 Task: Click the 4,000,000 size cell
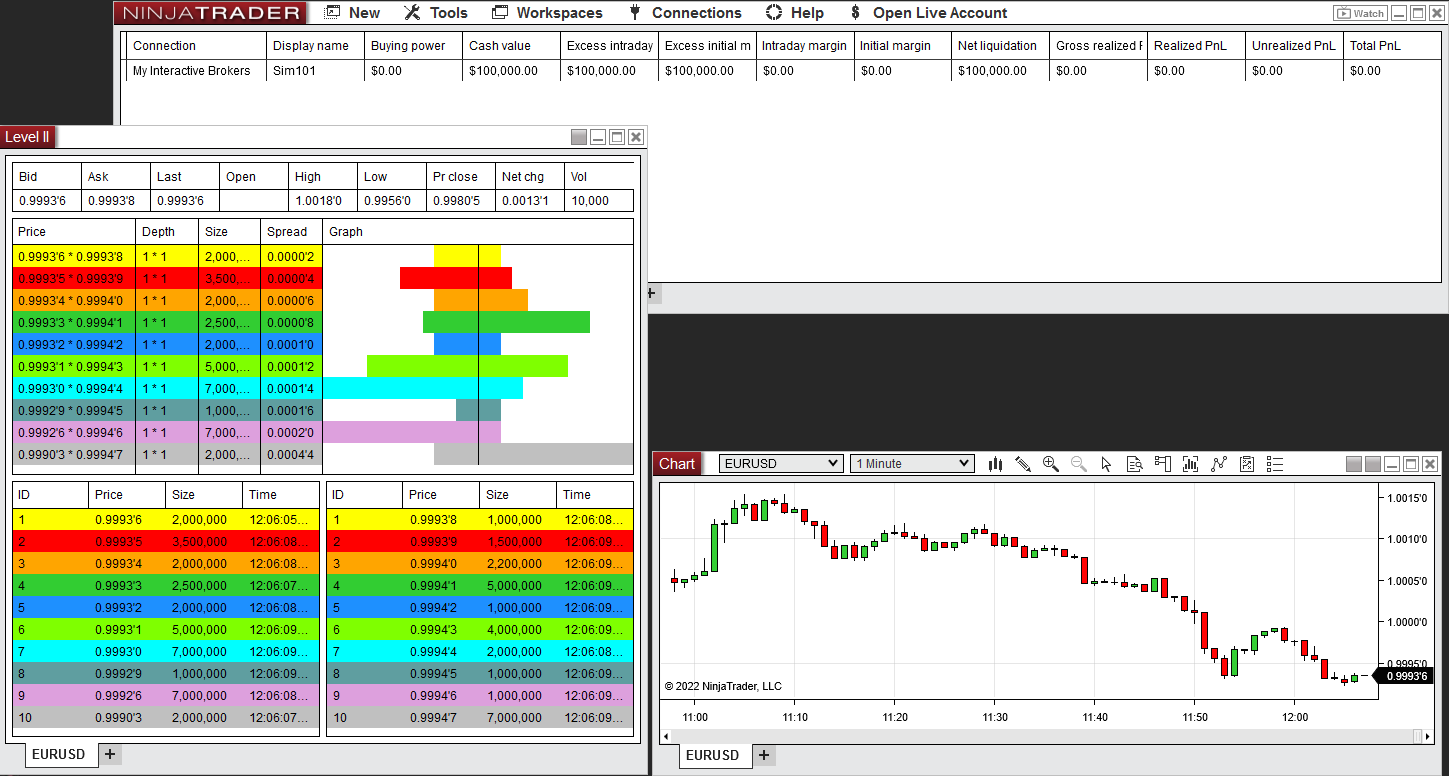coord(518,630)
